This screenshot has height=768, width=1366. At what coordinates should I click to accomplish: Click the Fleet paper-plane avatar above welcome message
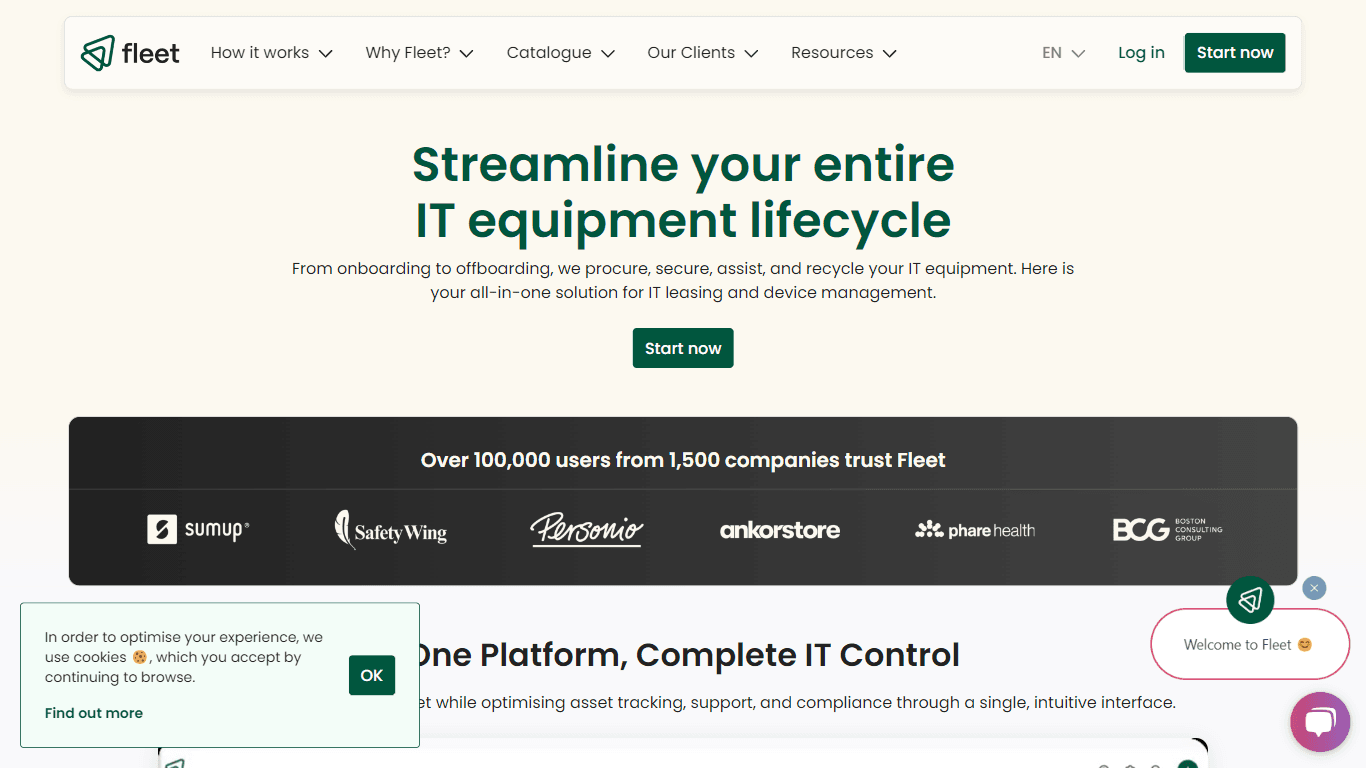tap(1250, 600)
